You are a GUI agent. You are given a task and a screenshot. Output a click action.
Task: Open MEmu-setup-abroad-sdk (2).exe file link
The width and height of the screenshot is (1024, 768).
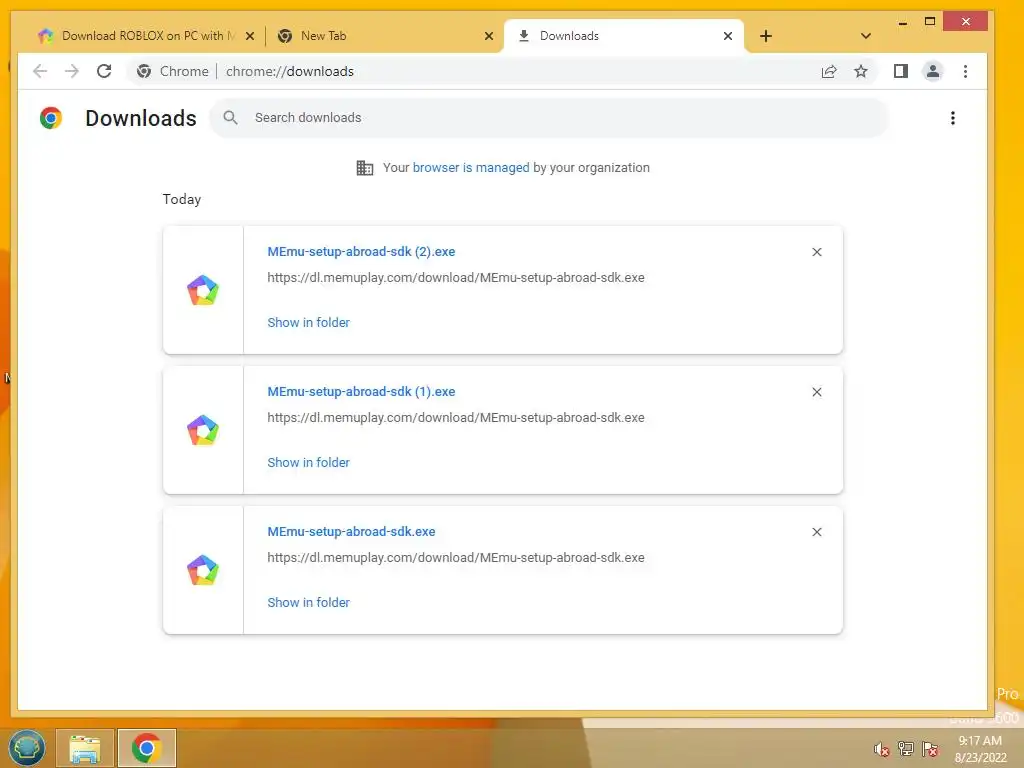pyautogui.click(x=361, y=251)
